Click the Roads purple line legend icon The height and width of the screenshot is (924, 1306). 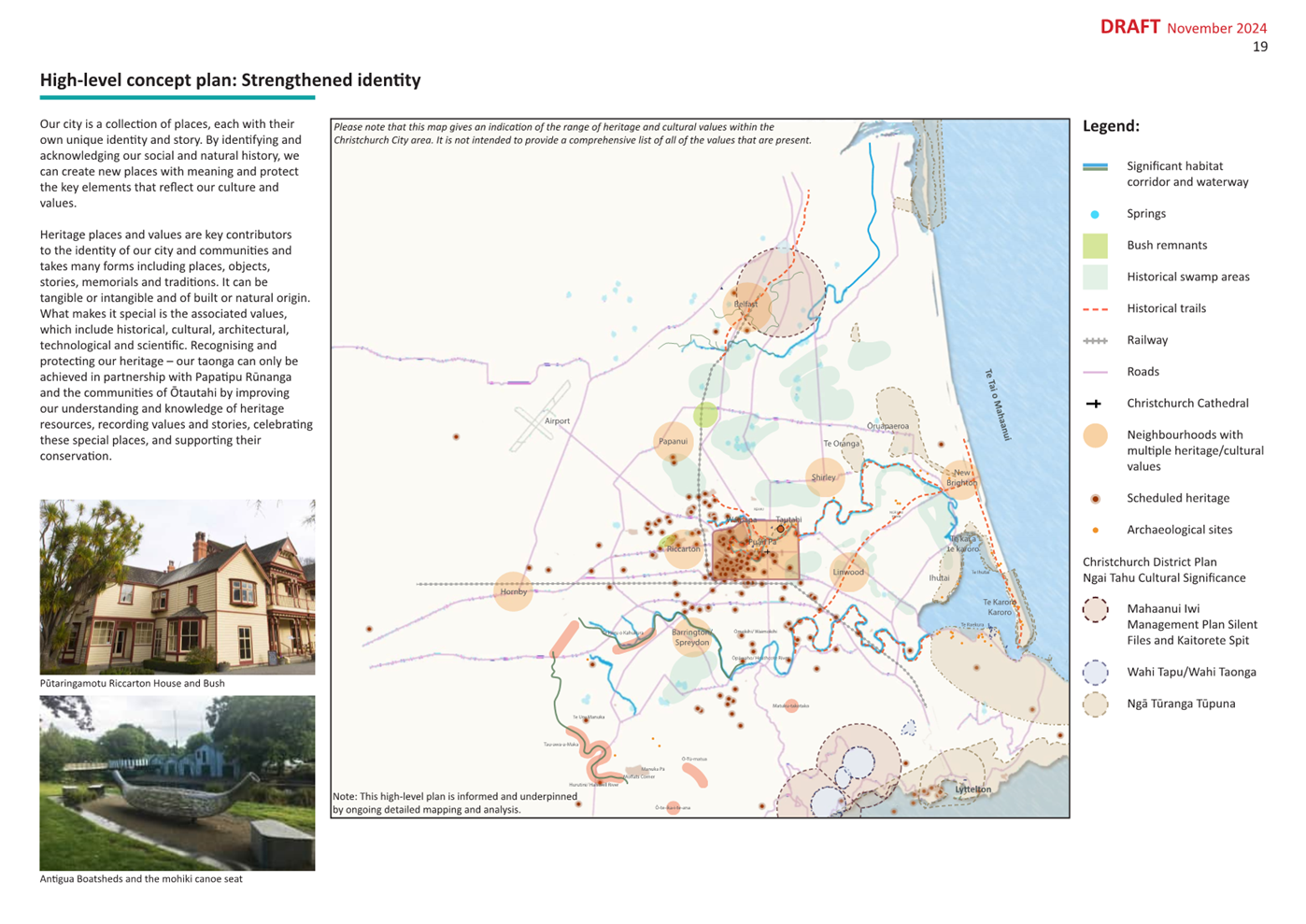click(1095, 372)
